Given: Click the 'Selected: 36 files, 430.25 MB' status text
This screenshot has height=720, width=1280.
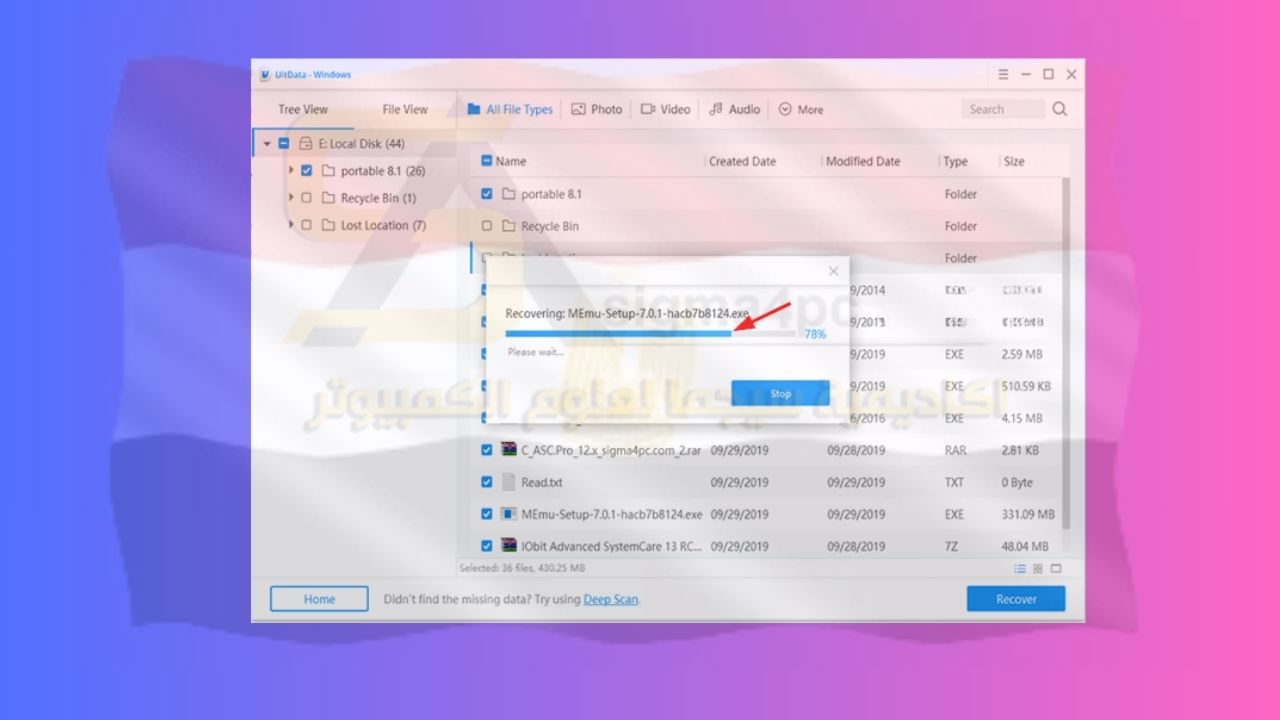Looking at the screenshot, I should pyautogui.click(x=522, y=568).
